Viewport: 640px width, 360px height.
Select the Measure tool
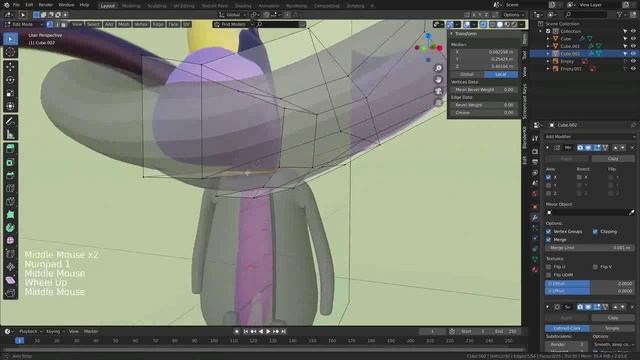[10, 134]
